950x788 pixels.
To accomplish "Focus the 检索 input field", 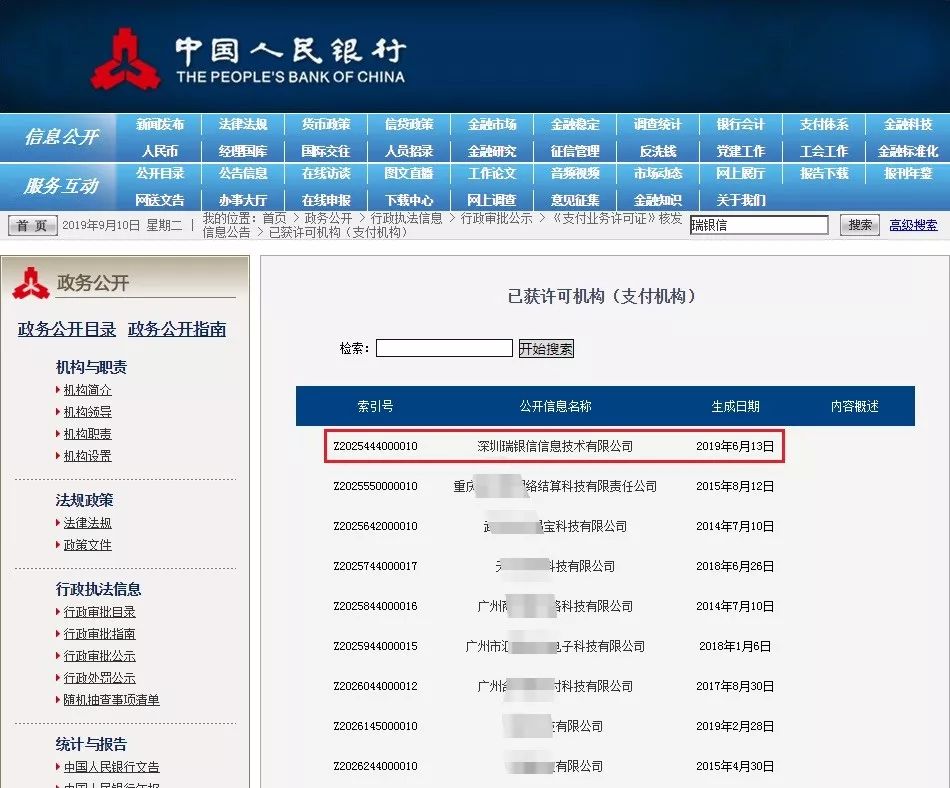I will click(444, 348).
